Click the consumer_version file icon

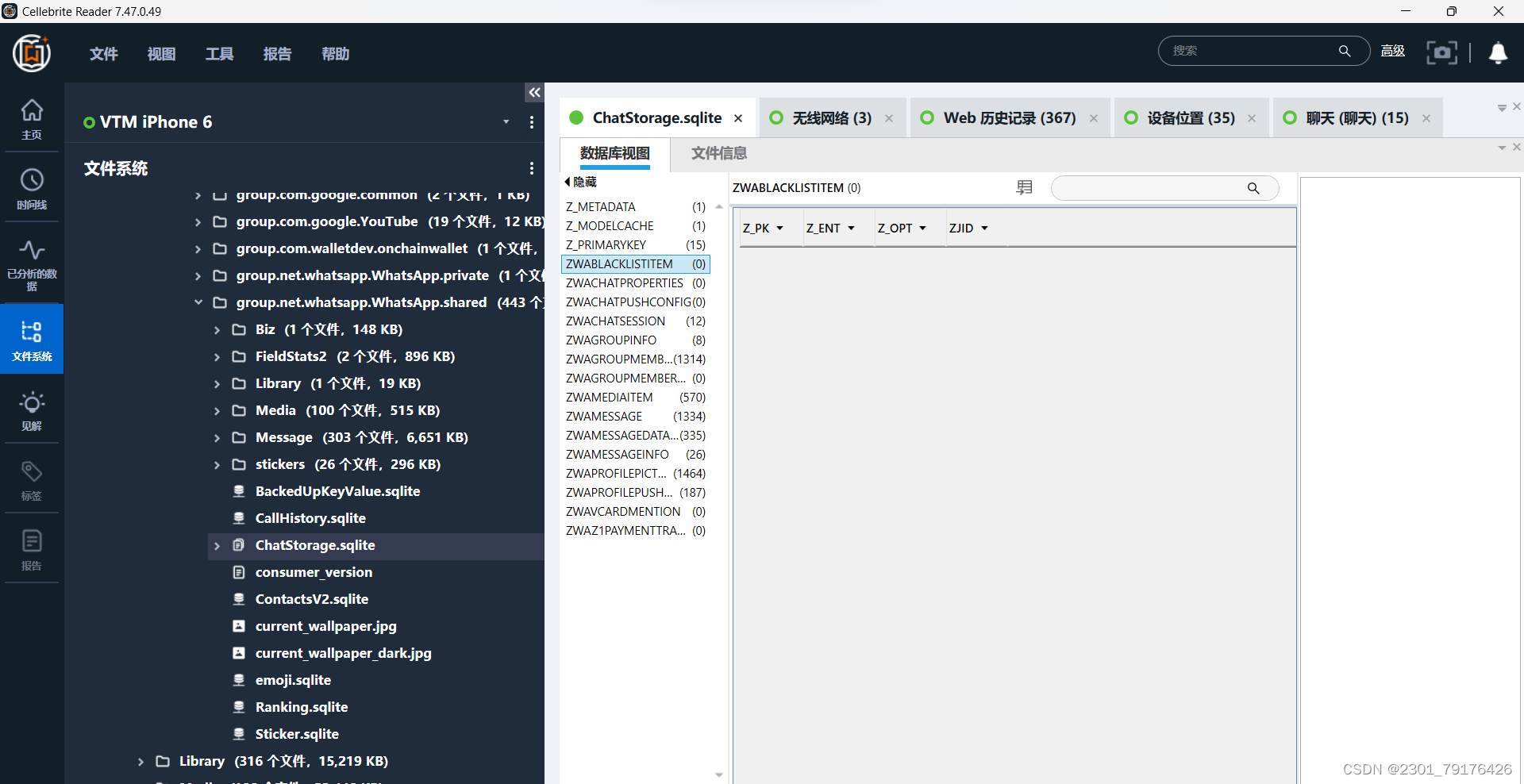tap(238, 572)
